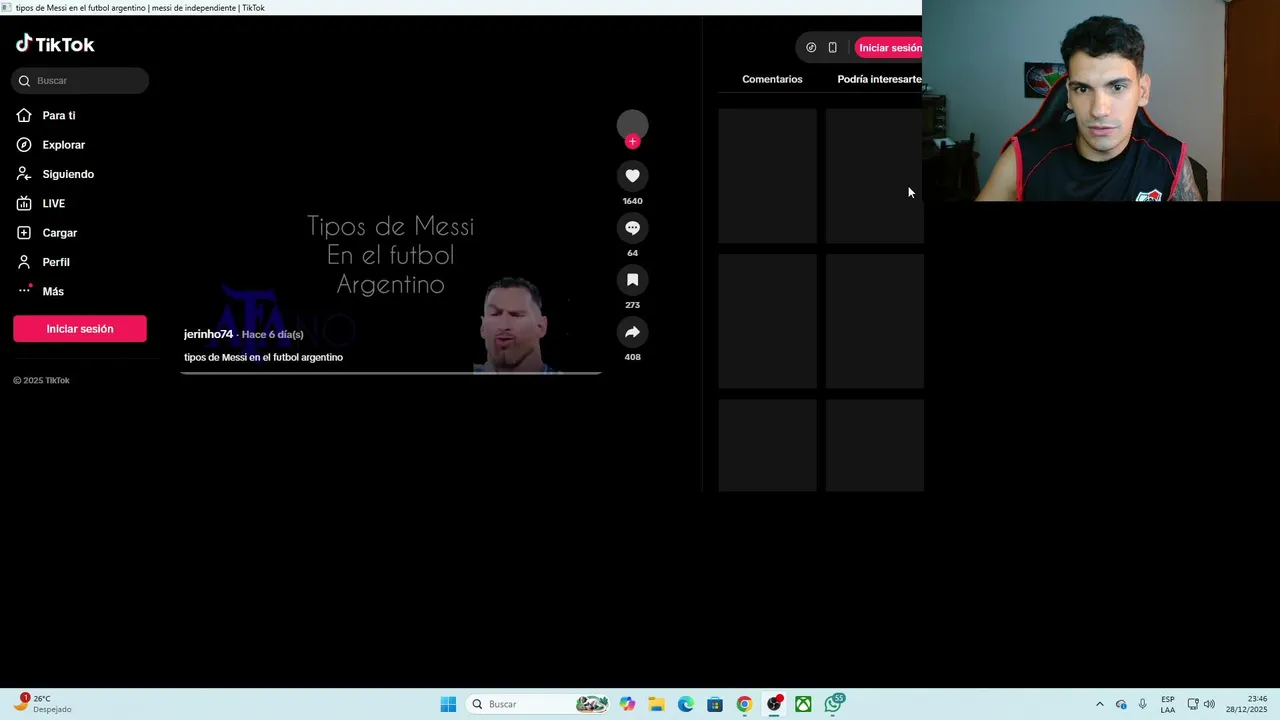Open the get-app phone icon in the top bar
The width and height of the screenshot is (1280, 720).
[832, 47]
